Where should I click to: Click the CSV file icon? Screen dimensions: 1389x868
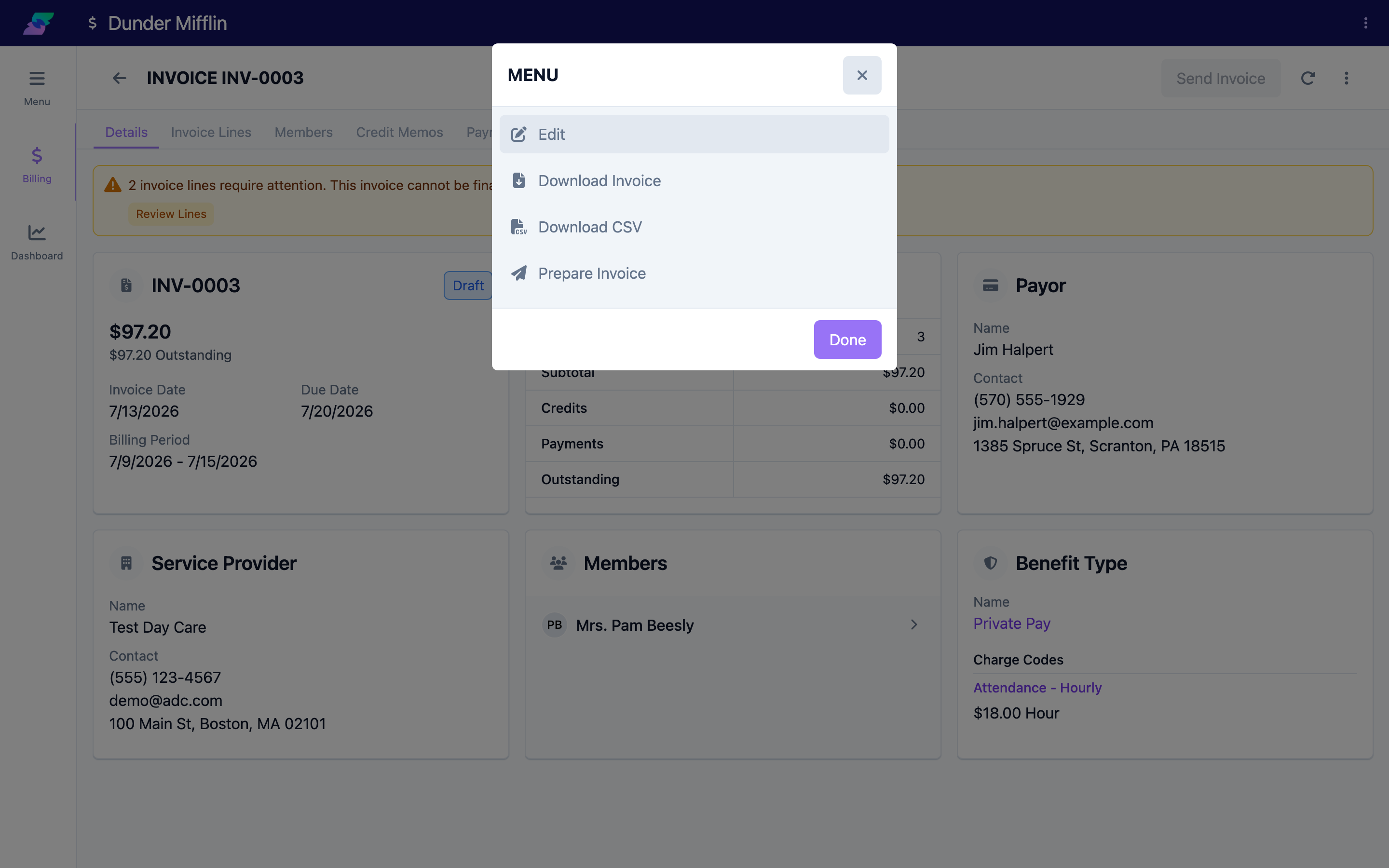click(x=518, y=227)
